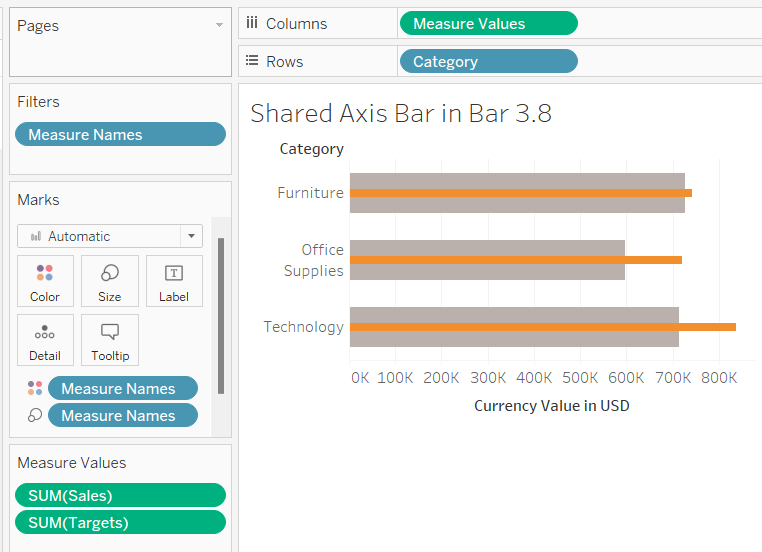Select Measure Names pill in Filters
Viewport: 762px width, 552px height.
click(x=121, y=134)
